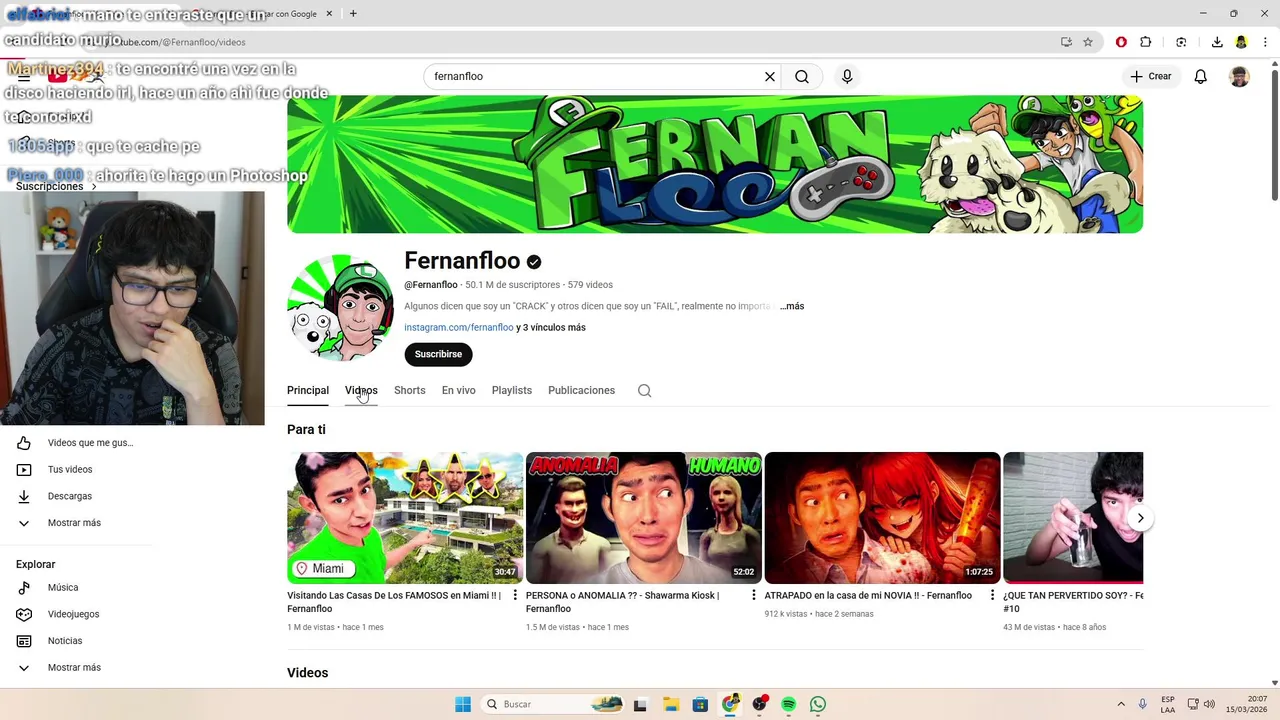Expand Mostrar más under the Descargas entry
Screen dimensions: 1280x720
tap(74, 523)
